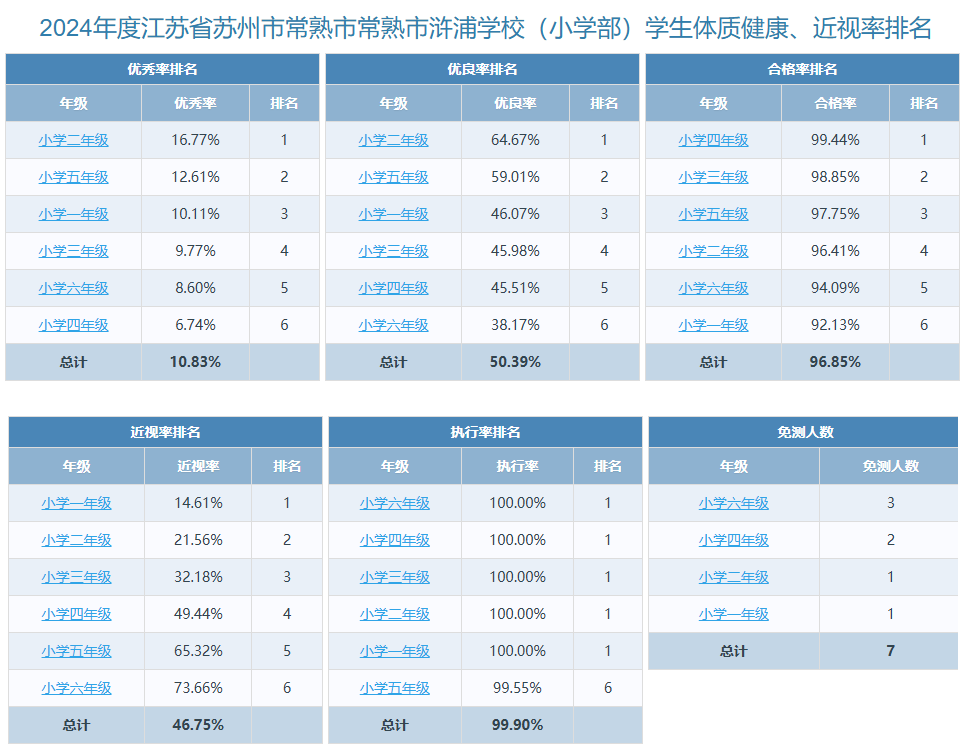Click the page title starting with 2024年度江苏省苏州市
The height and width of the screenshot is (755, 966).
(485, 28)
